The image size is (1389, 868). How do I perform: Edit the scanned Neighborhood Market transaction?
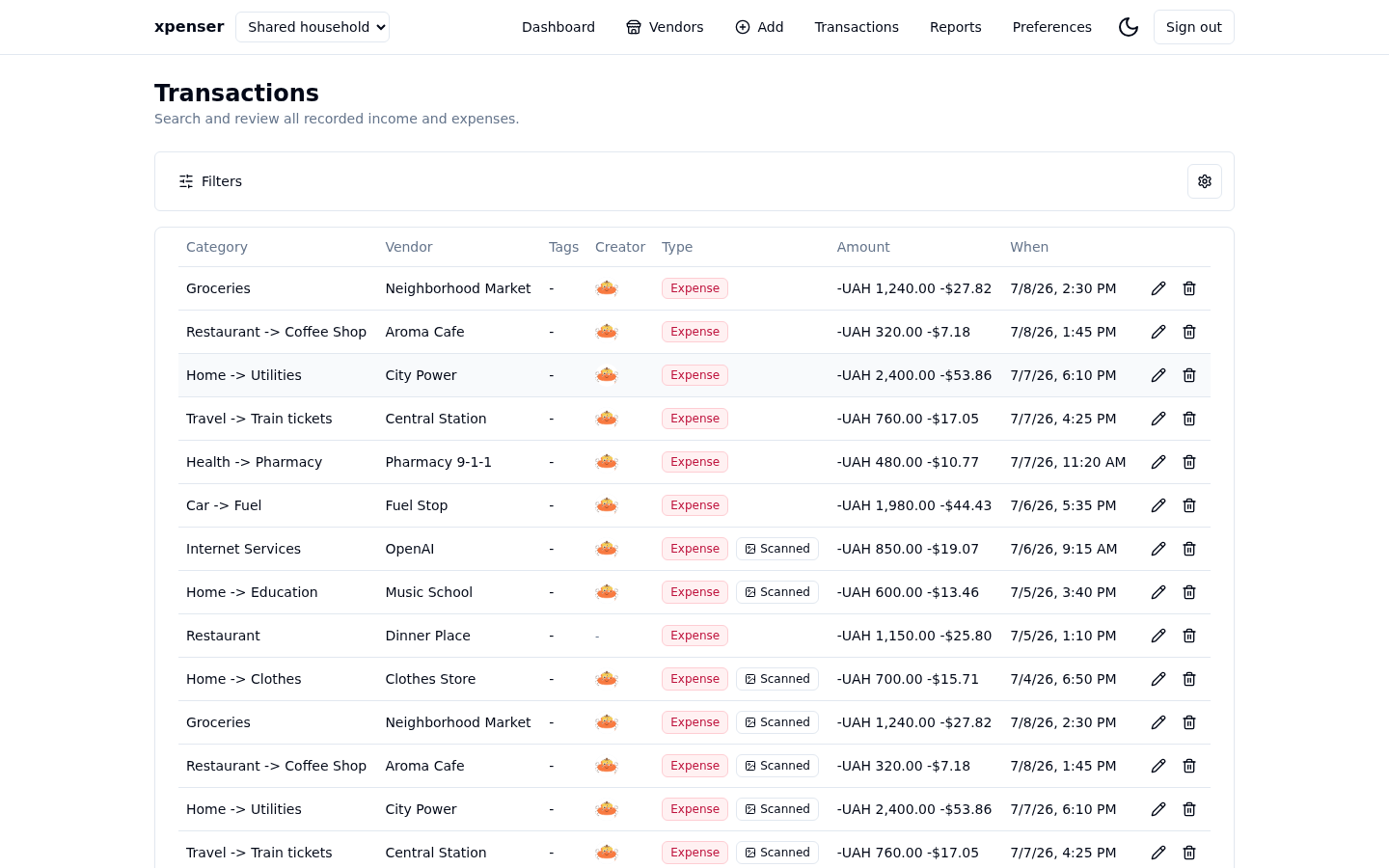1158,722
